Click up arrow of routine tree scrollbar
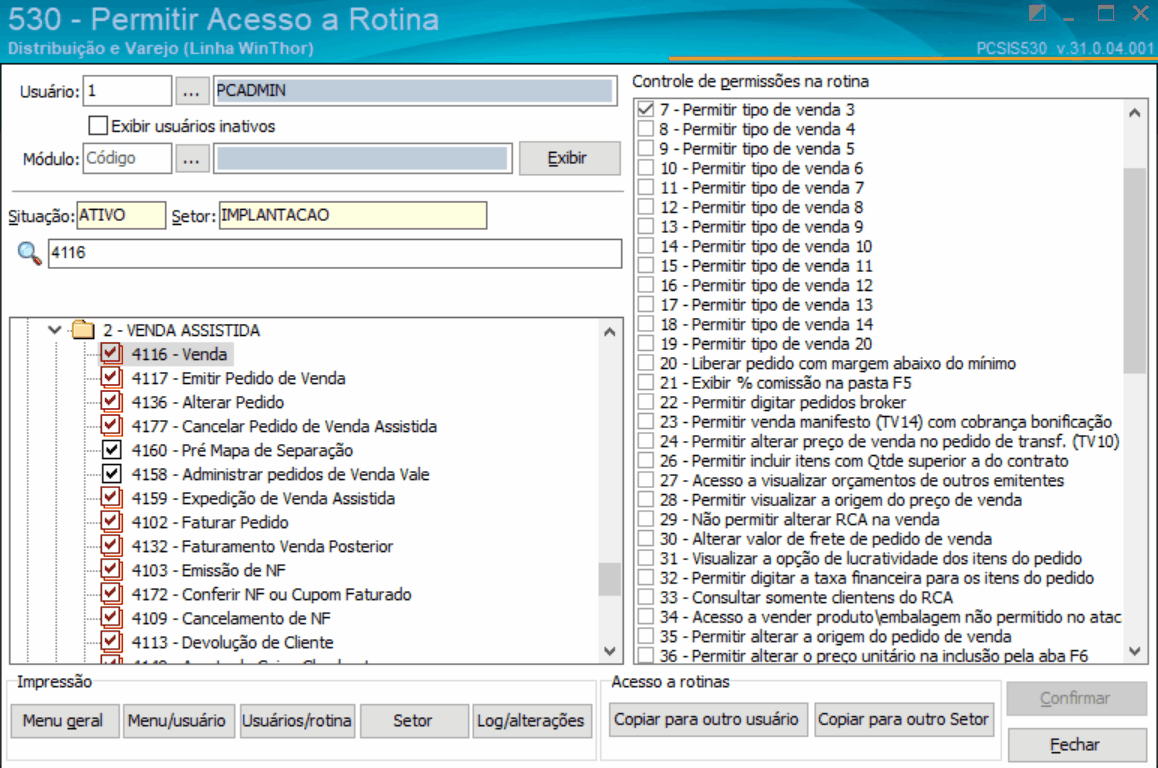 click(609, 332)
